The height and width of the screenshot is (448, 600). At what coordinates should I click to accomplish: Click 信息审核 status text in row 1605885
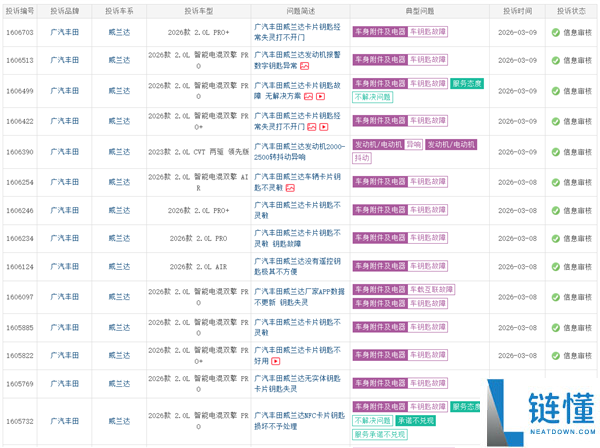577,328
